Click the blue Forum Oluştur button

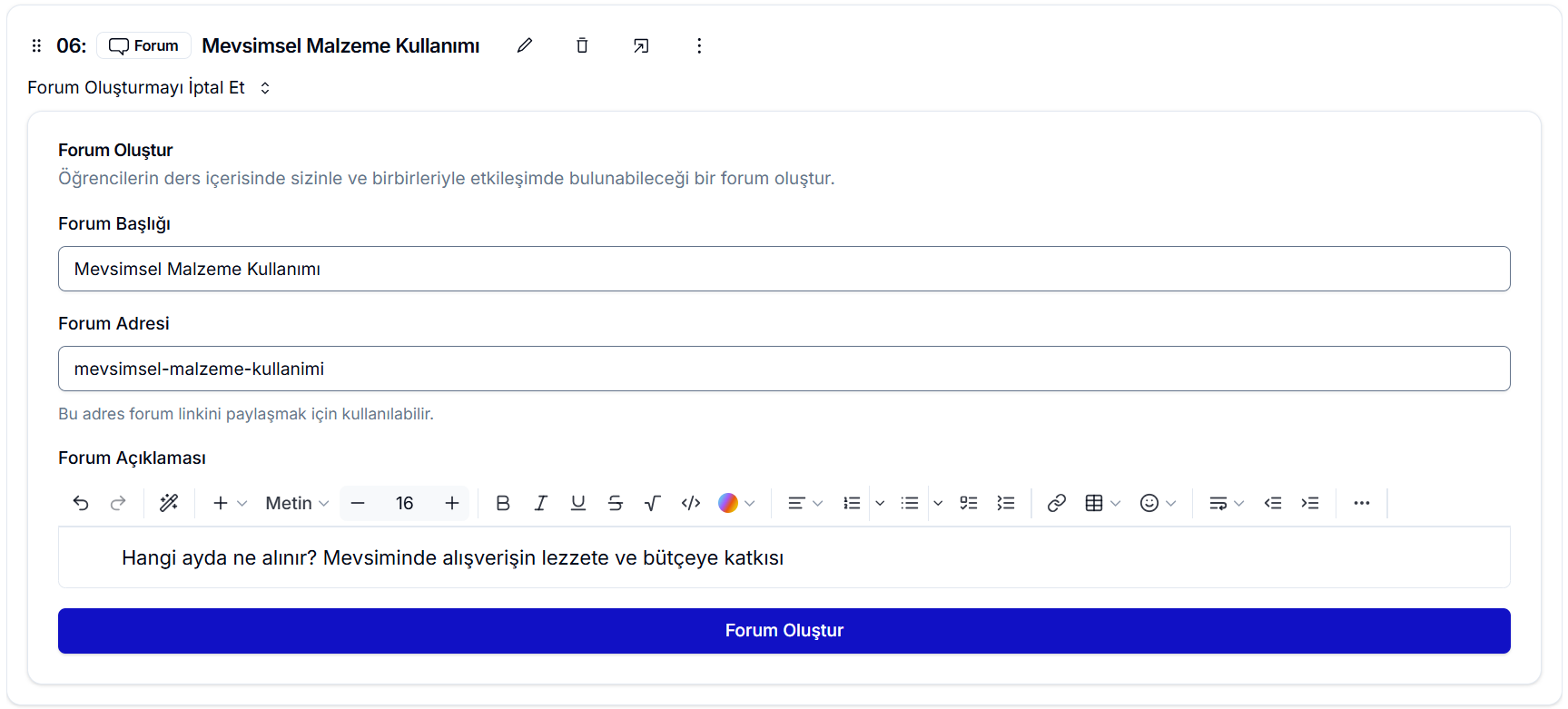point(784,631)
